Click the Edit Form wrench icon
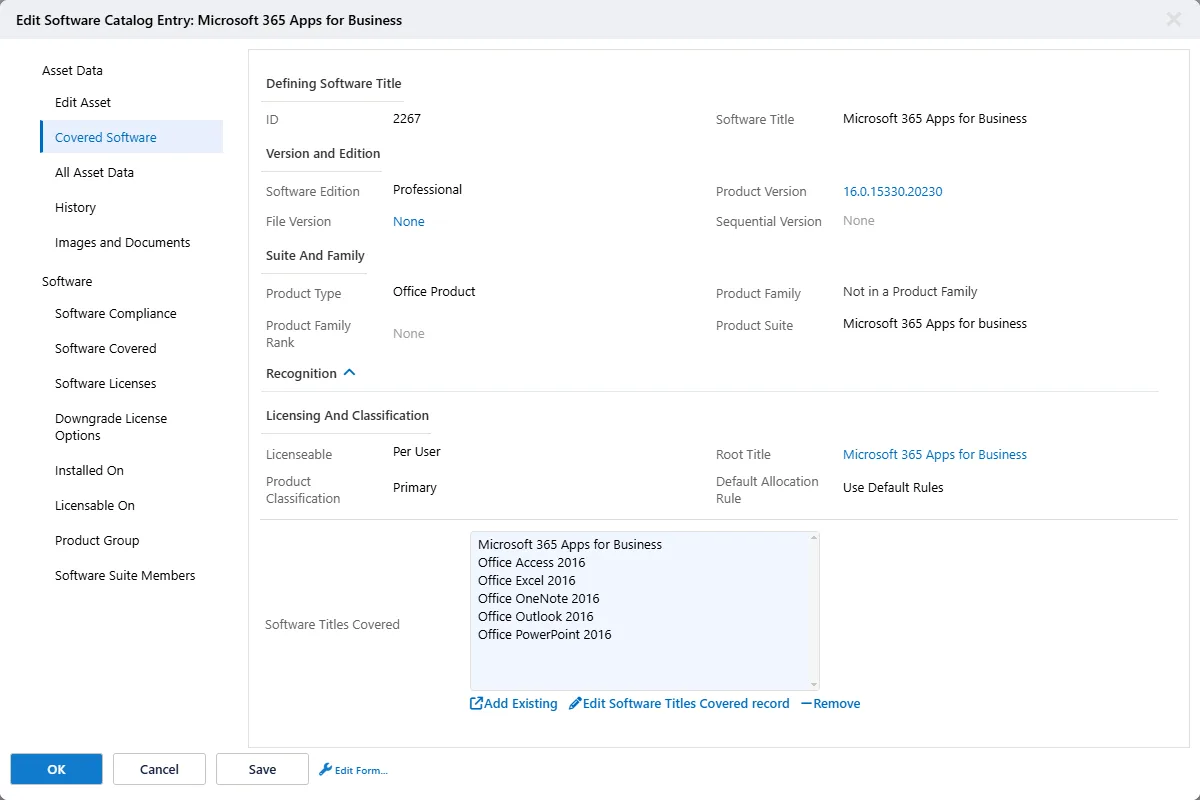This screenshot has height=800, width=1200. tap(325, 770)
